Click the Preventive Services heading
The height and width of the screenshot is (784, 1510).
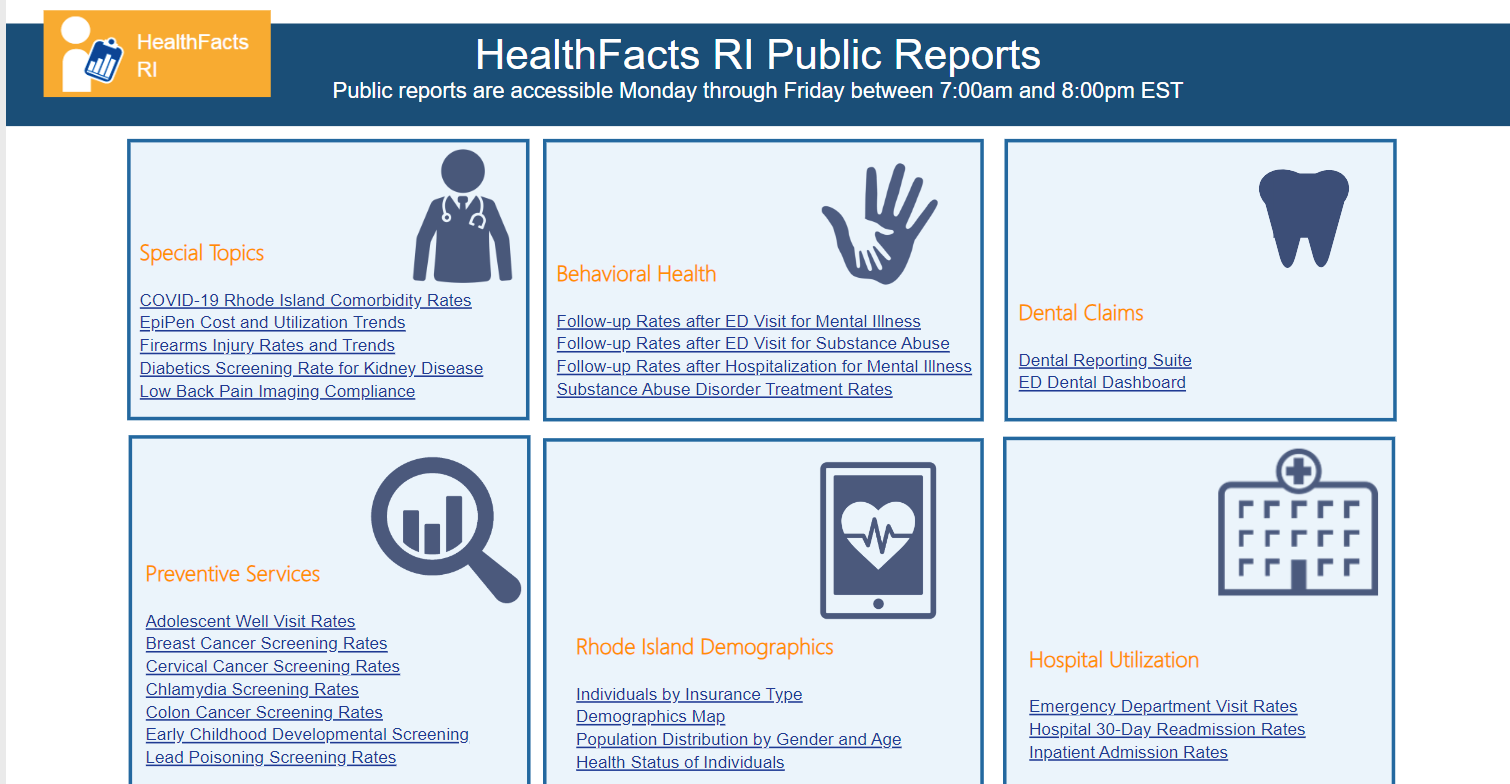(233, 574)
